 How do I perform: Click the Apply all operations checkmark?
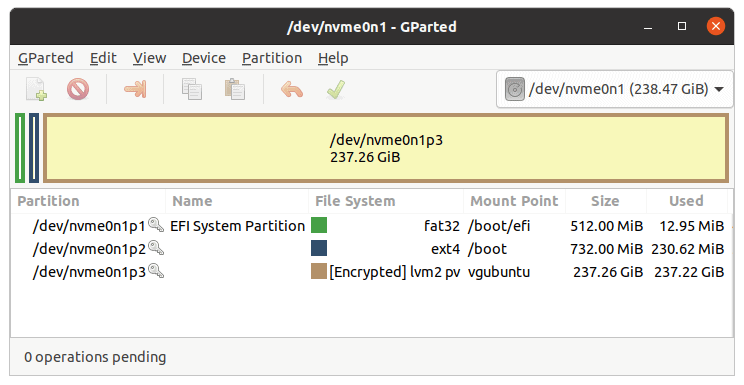[x=335, y=89]
